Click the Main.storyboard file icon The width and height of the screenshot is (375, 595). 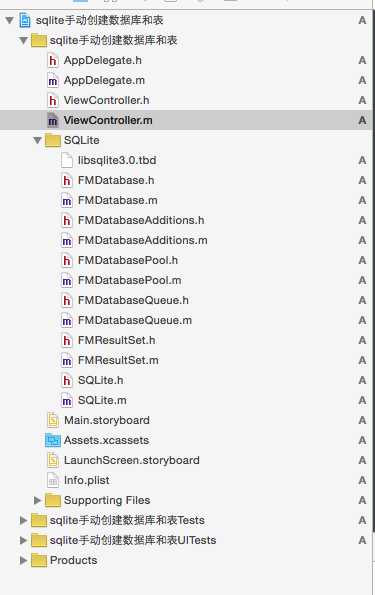[x=53, y=420]
